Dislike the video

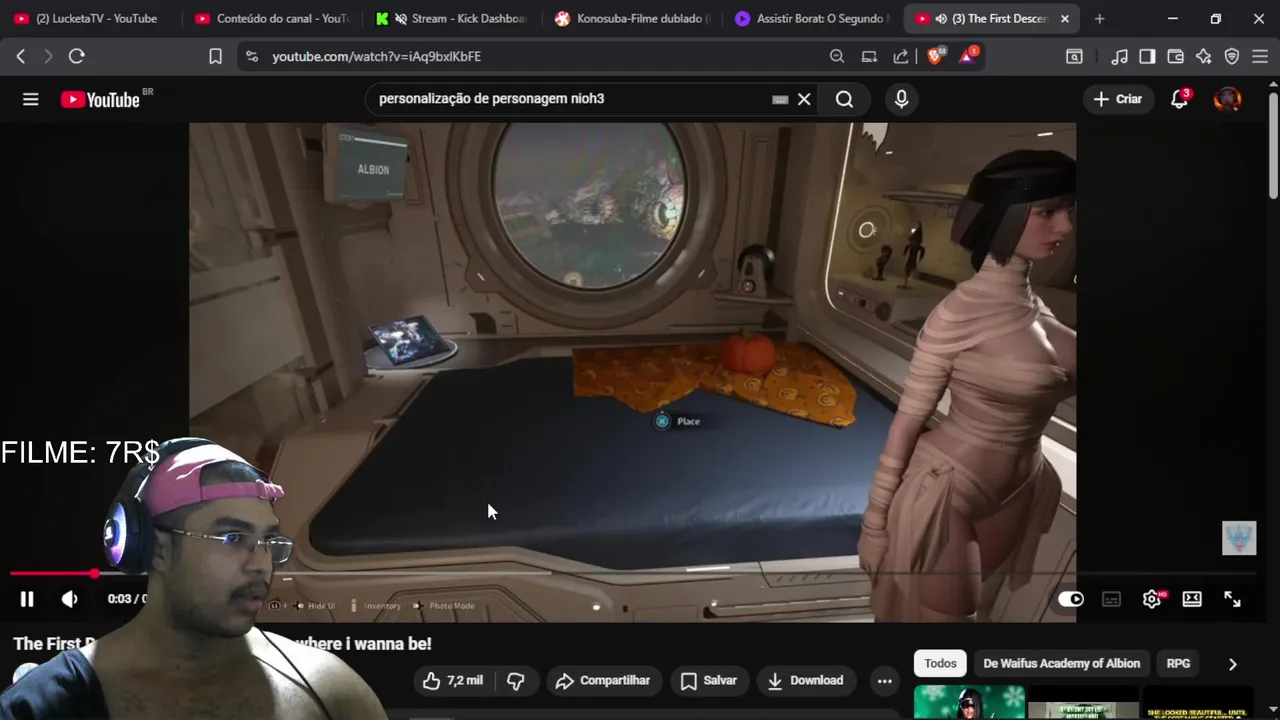point(516,680)
